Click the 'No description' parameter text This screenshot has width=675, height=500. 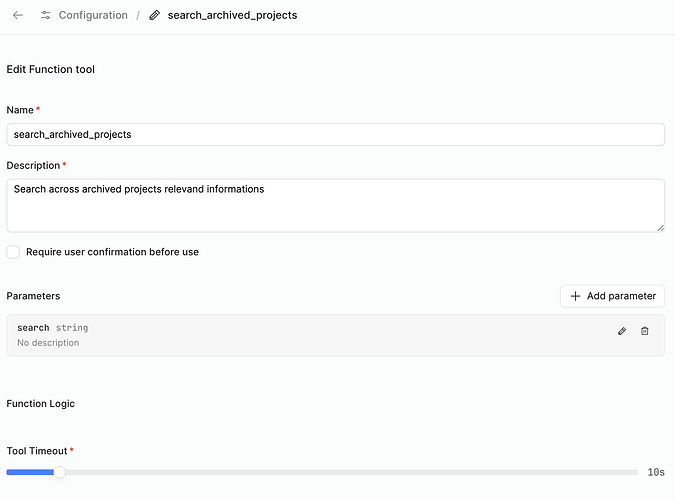[x=48, y=343]
